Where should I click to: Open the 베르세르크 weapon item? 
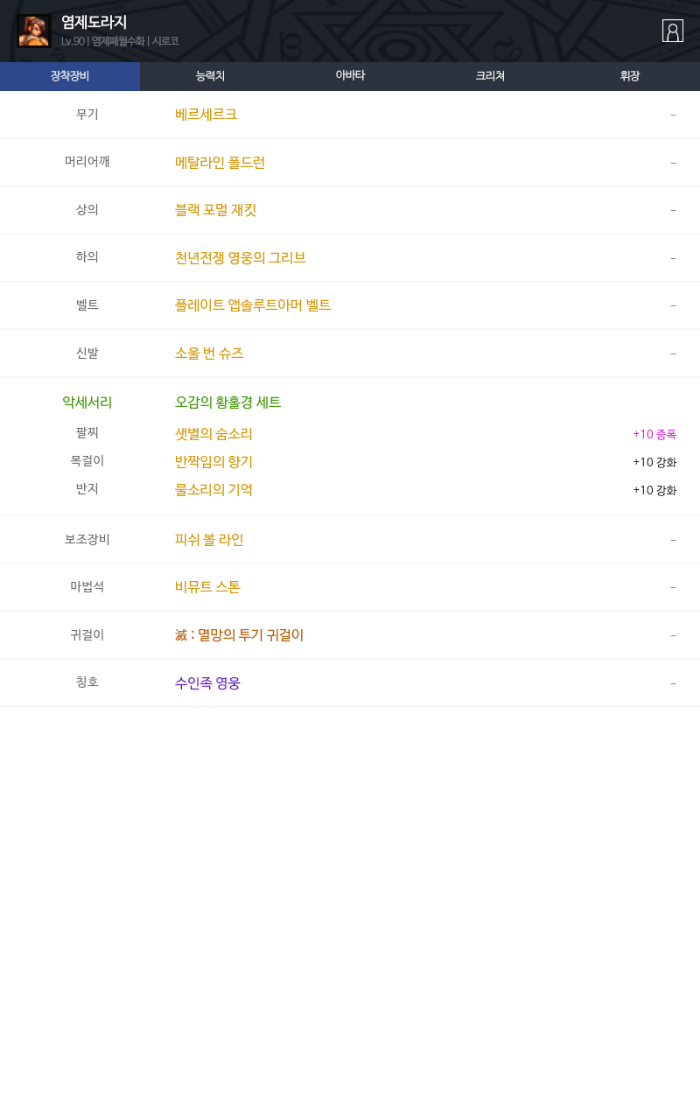(206, 115)
